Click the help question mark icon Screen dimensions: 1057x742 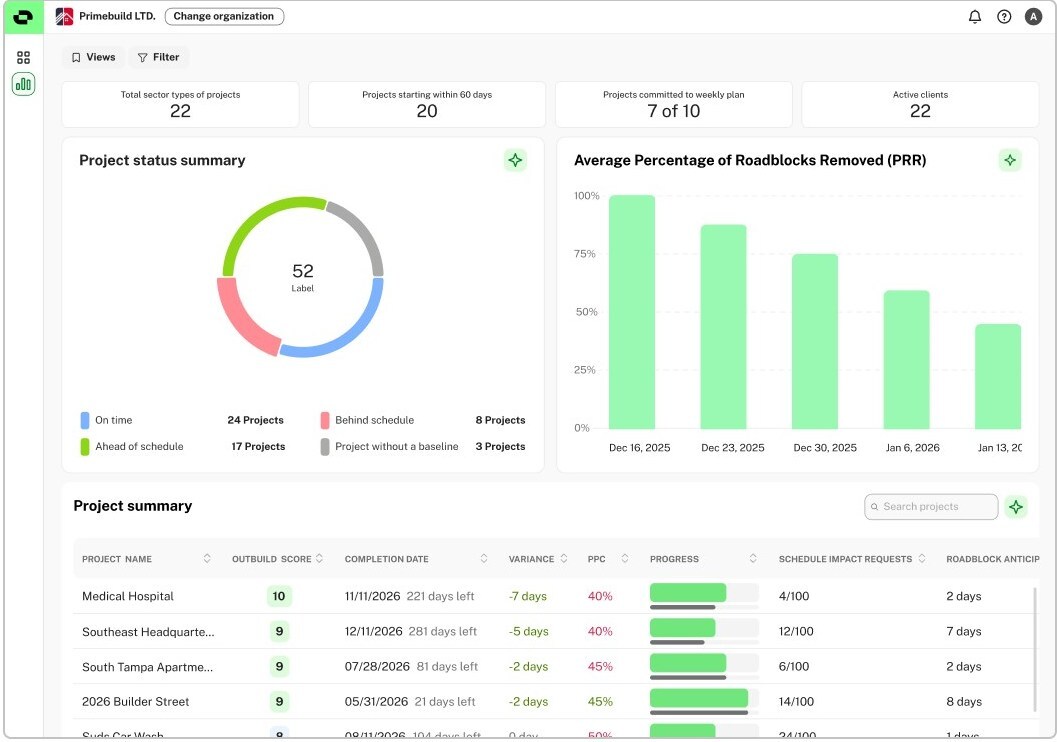(x=1004, y=17)
